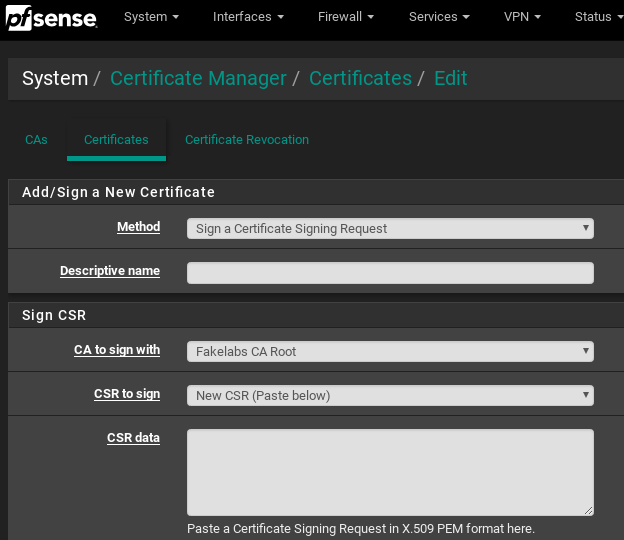624x540 pixels.
Task: Open the CSR to sign dropdown
Action: [x=390, y=395]
